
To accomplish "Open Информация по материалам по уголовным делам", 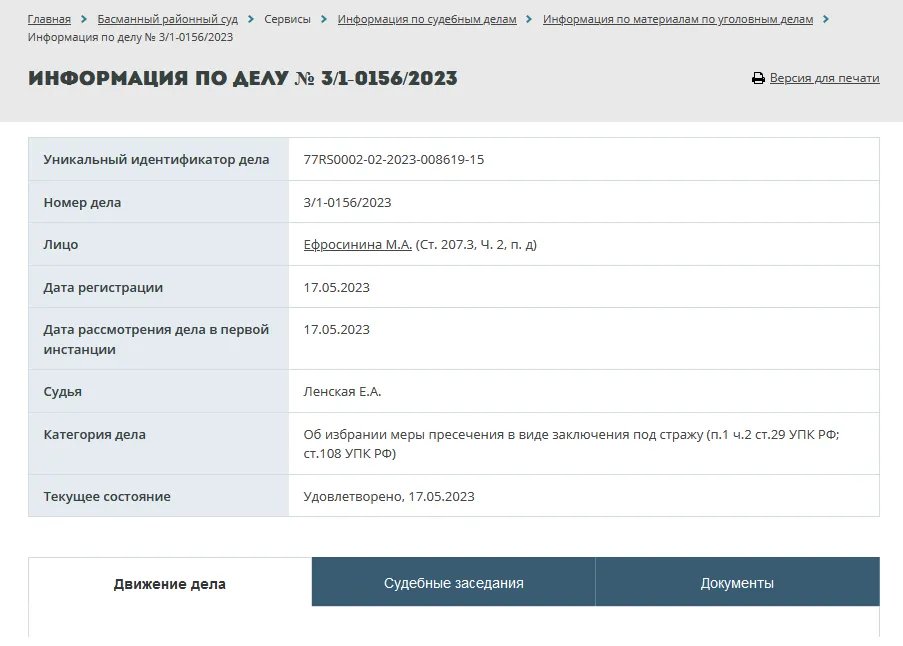I will tap(677, 20).
